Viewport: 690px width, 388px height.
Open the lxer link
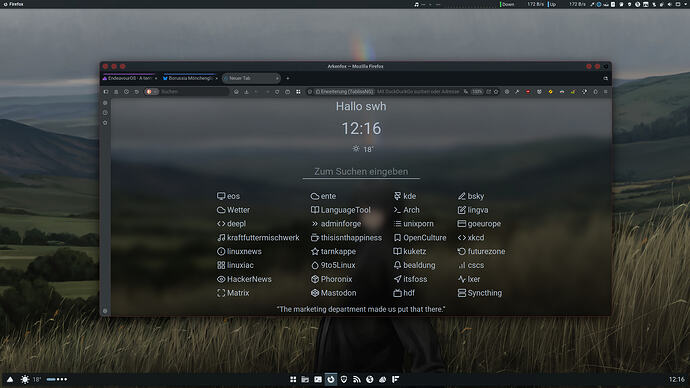coord(469,279)
